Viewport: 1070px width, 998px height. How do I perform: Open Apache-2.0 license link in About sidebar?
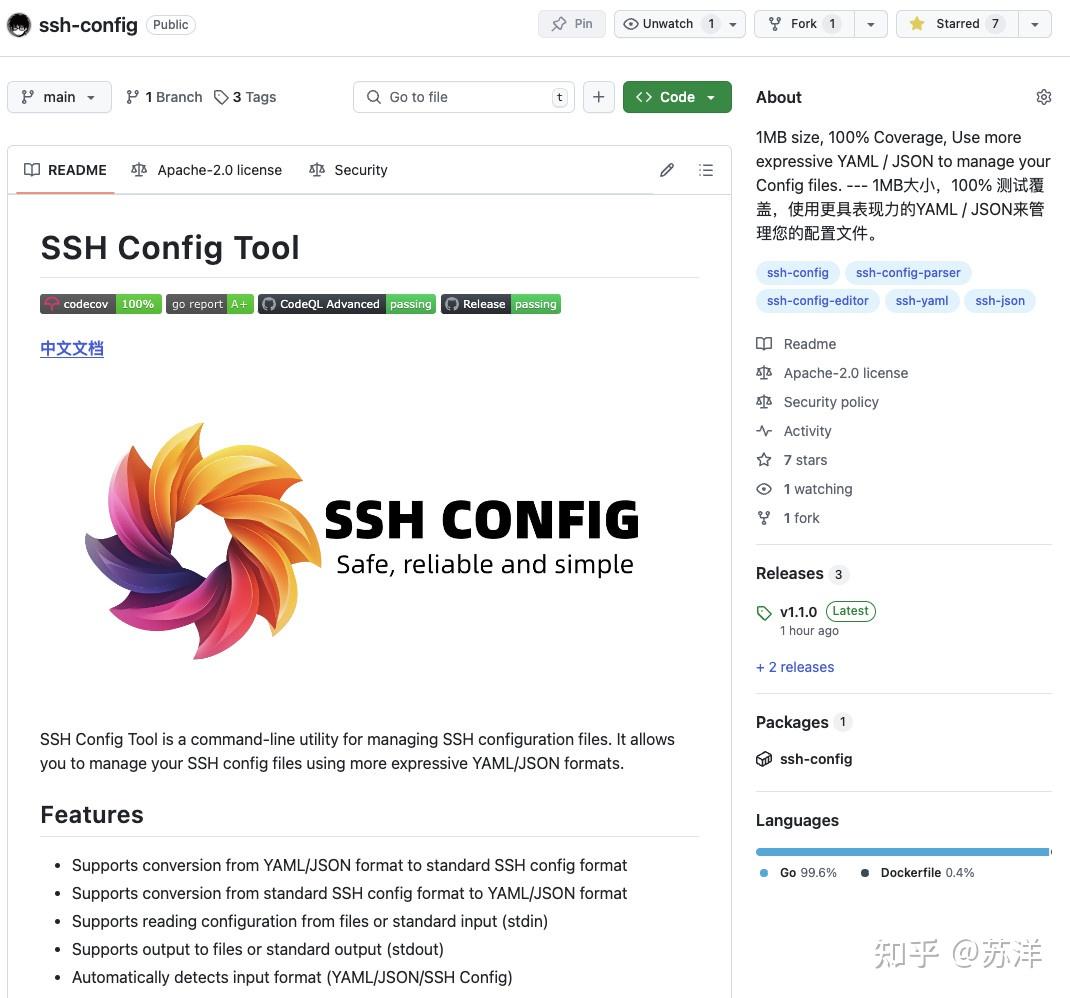(x=833, y=373)
